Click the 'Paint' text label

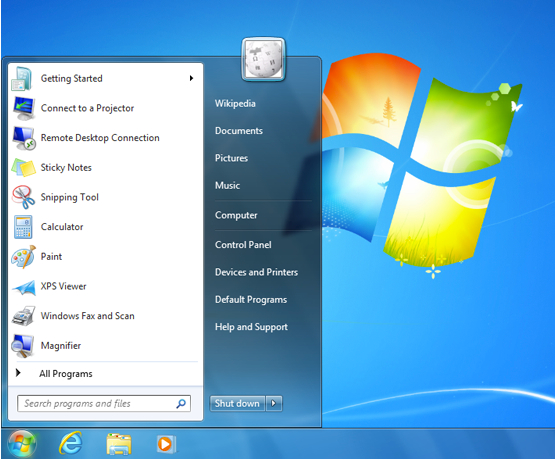51,257
